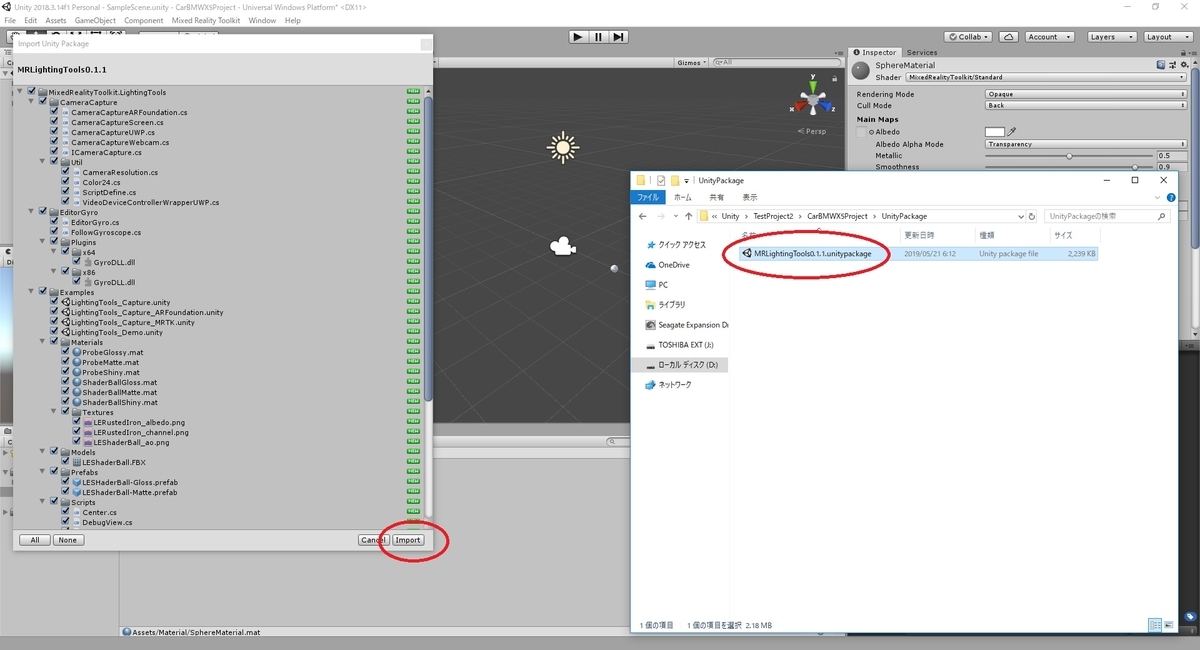This screenshot has width=1200, height=650.
Task: Select Local Disk (D:) in sidebar
Action: [680, 365]
